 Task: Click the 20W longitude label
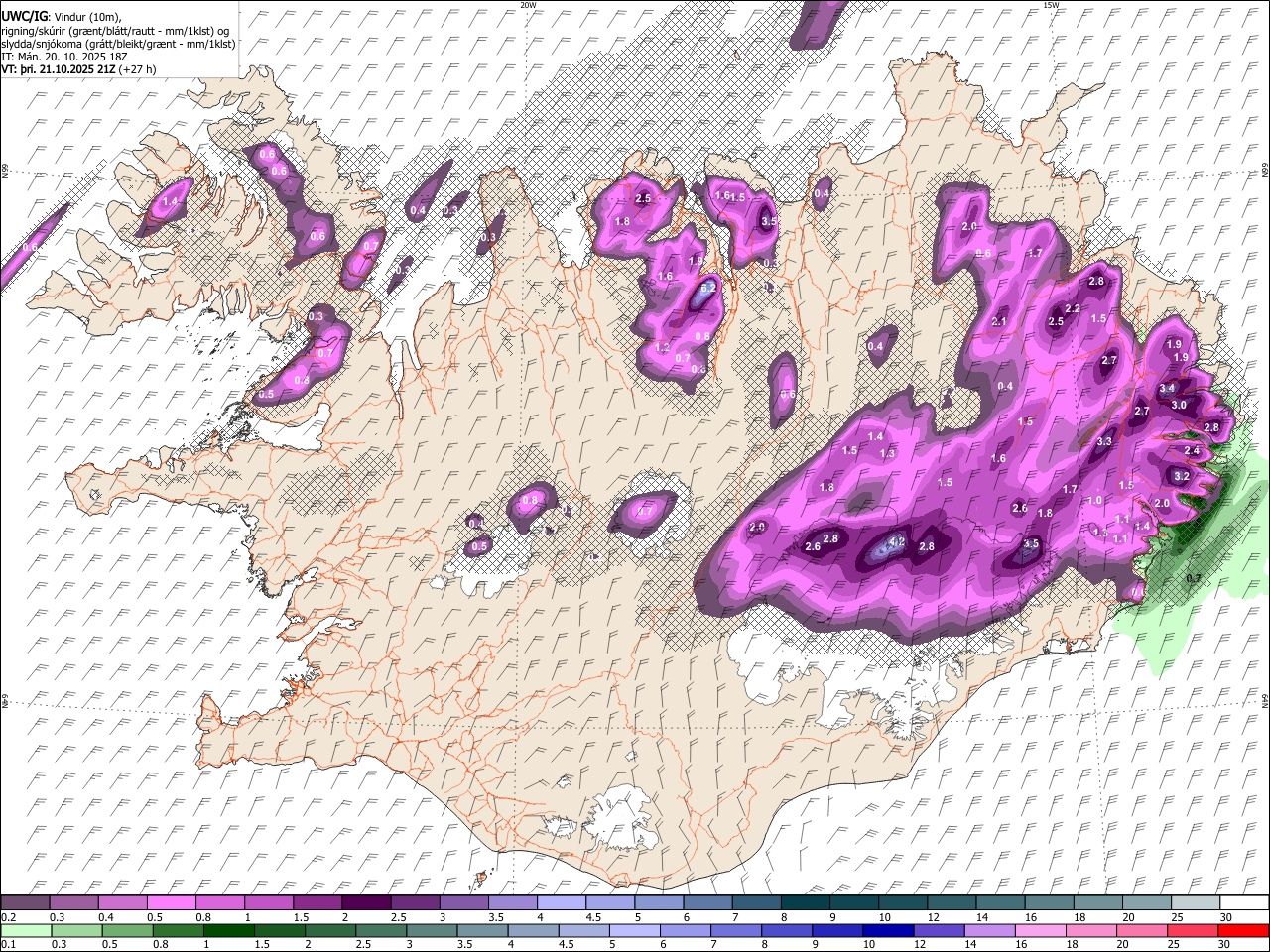click(x=528, y=5)
